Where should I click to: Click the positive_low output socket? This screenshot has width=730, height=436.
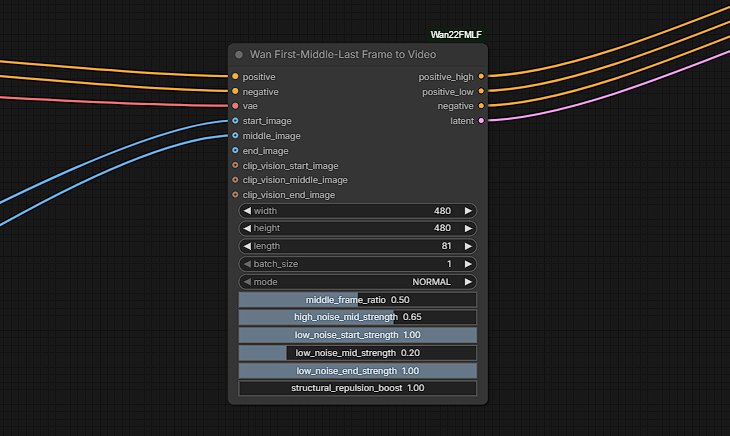click(481, 91)
